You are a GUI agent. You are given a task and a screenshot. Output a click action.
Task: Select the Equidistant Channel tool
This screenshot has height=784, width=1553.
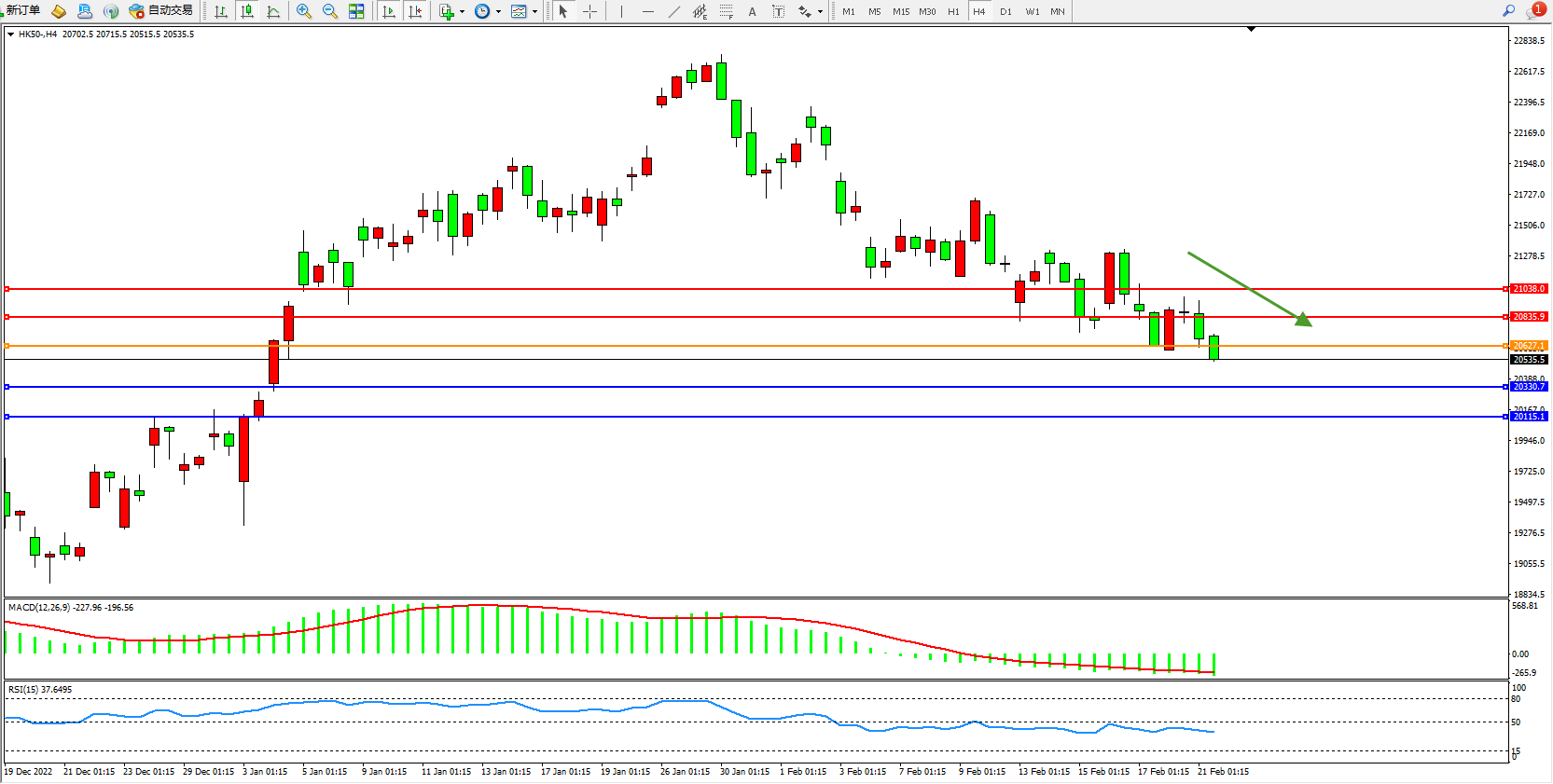(x=700, y=11)
